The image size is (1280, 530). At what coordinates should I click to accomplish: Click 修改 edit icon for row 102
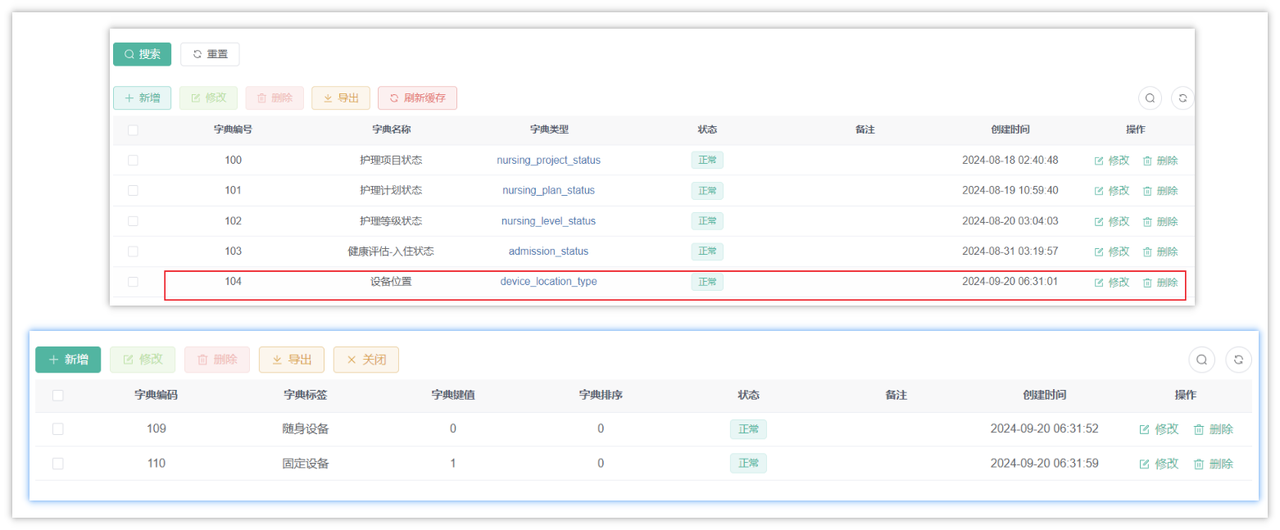pos(1112,221)
